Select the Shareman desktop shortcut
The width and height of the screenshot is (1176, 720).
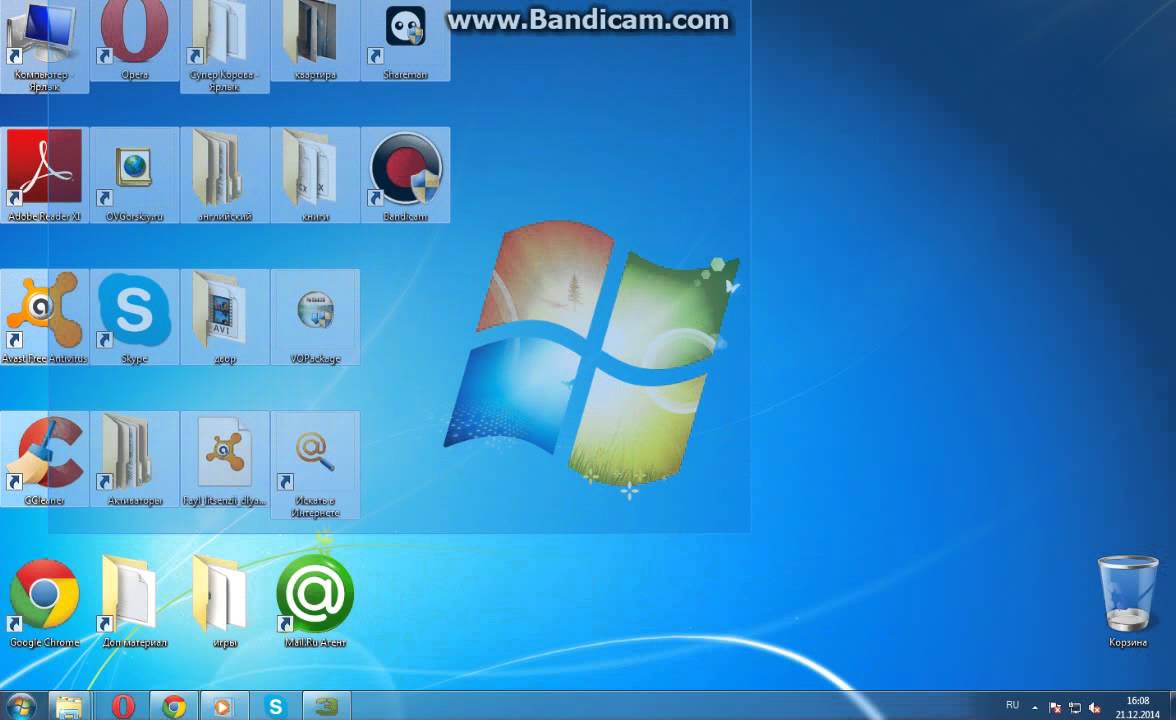pos(405,38)
